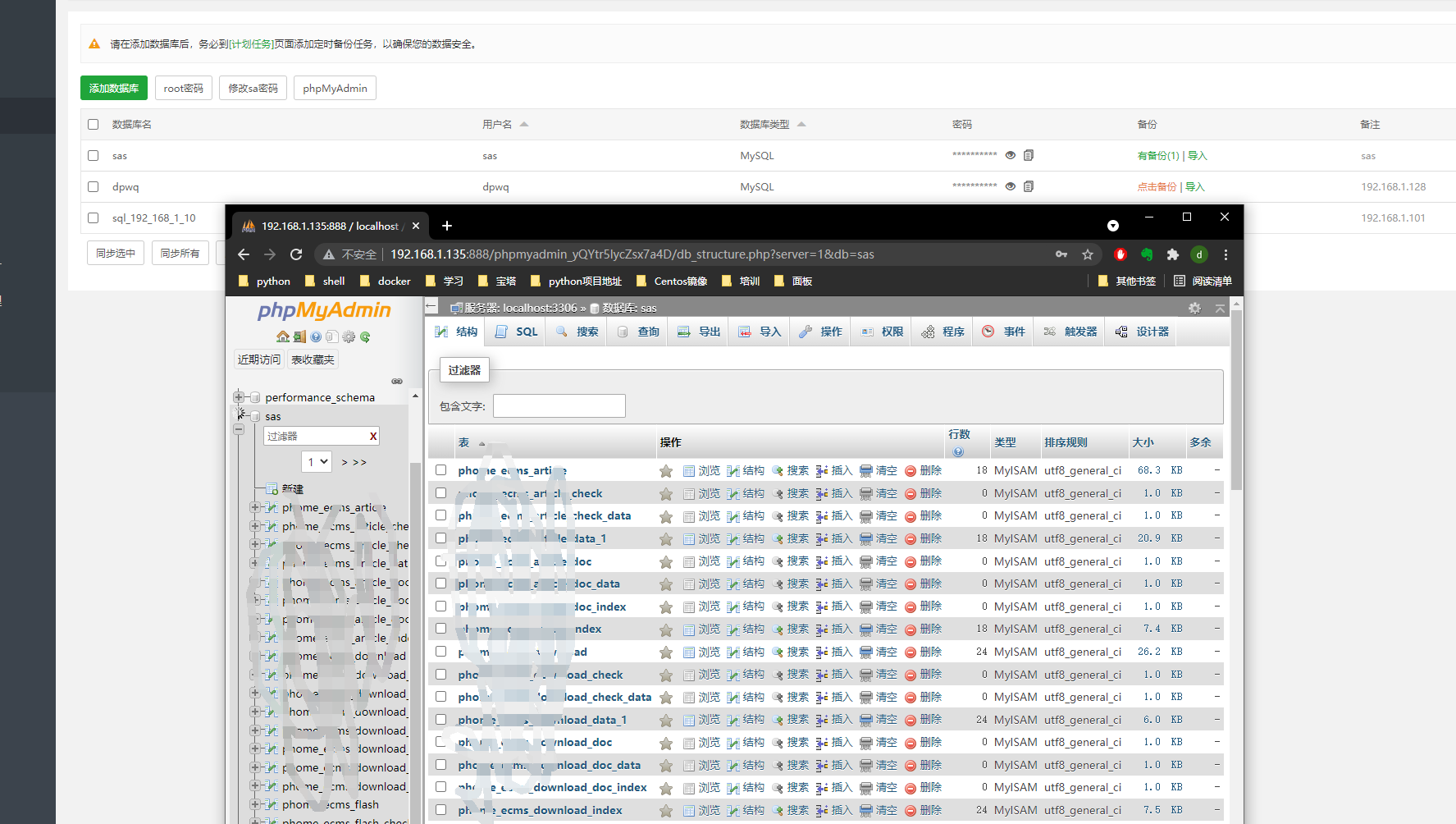Click 同步所有 button
Image resolution: width=1456 pixels, height=824 pixels.
point(180,253)
